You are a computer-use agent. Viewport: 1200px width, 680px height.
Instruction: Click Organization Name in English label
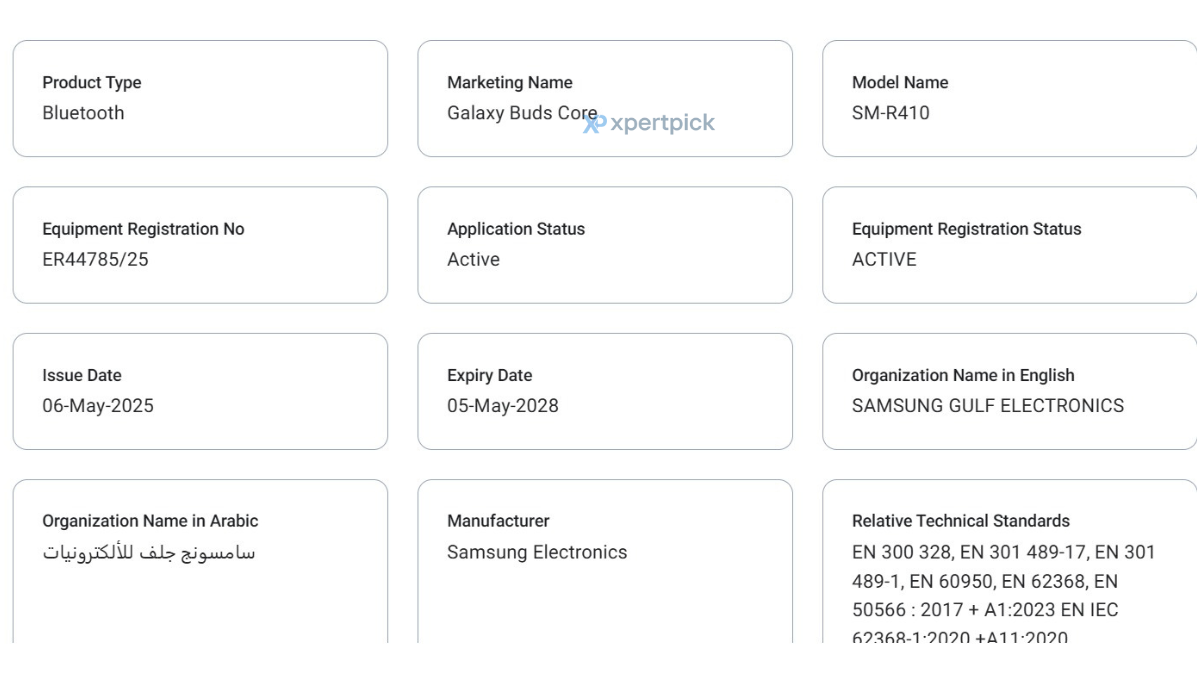(x=963, y=376)
